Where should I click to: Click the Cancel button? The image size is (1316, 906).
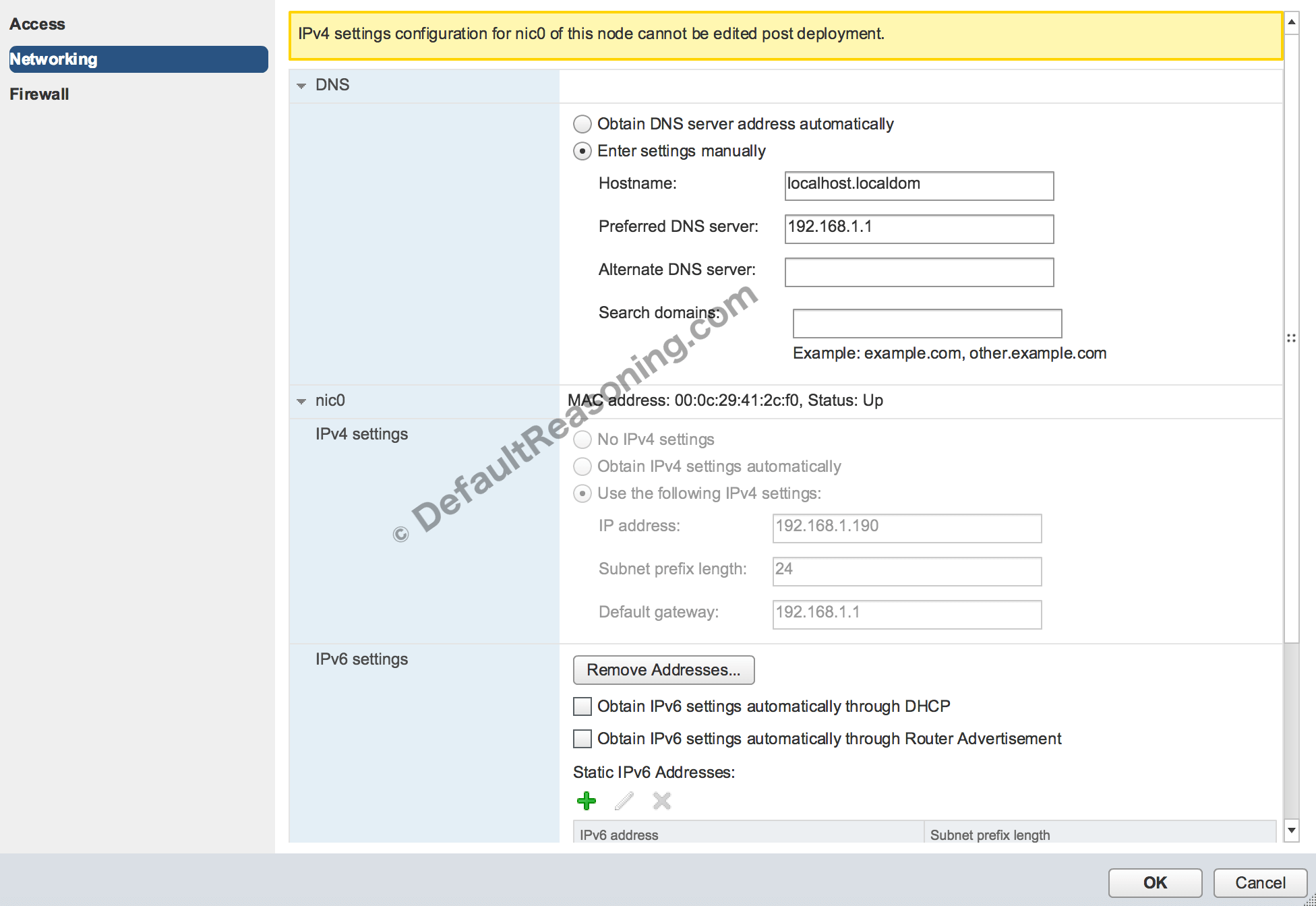[x=1260, y=883]
